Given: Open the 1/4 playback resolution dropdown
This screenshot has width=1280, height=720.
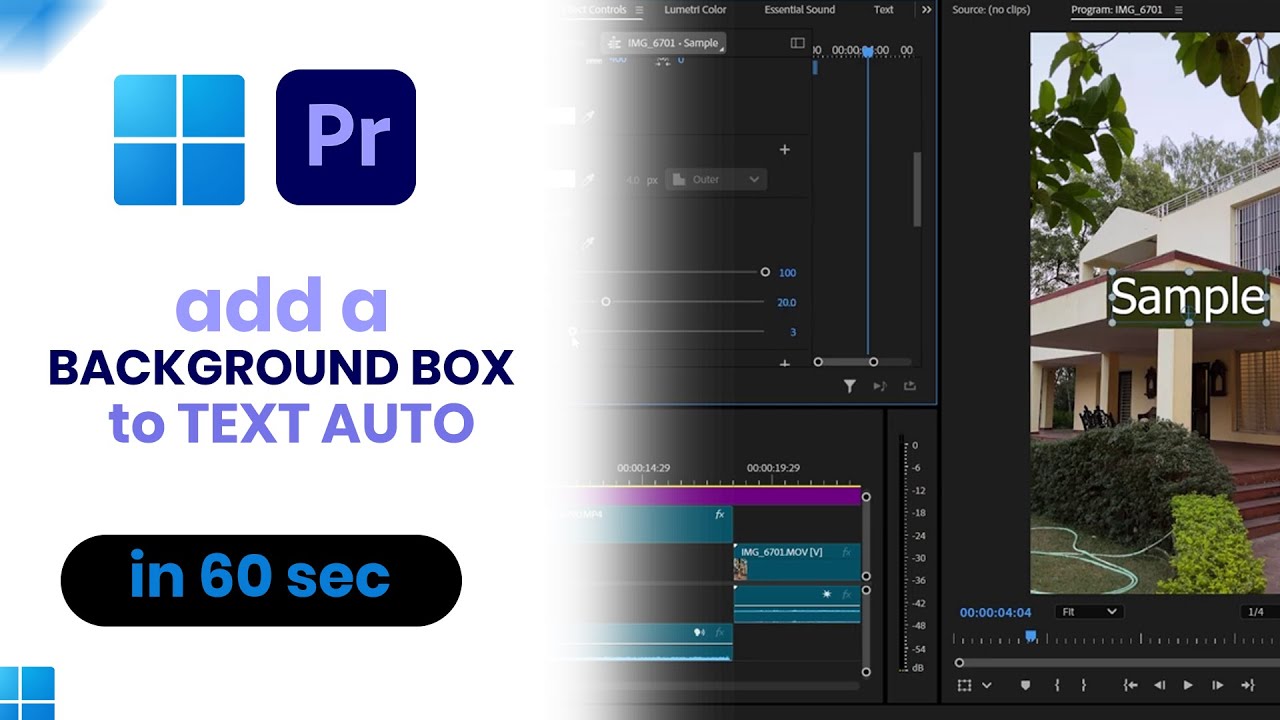Looking at the screenshot, I should point(1260,612).
